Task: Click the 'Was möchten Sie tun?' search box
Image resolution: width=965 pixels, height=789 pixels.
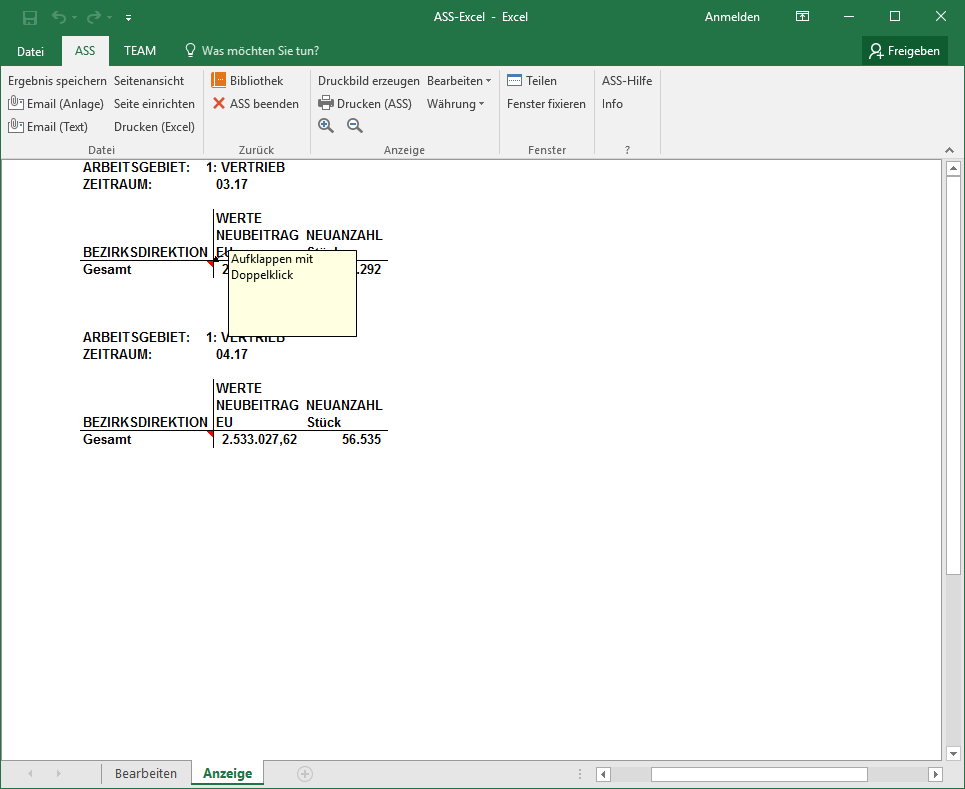Action: 260,51
